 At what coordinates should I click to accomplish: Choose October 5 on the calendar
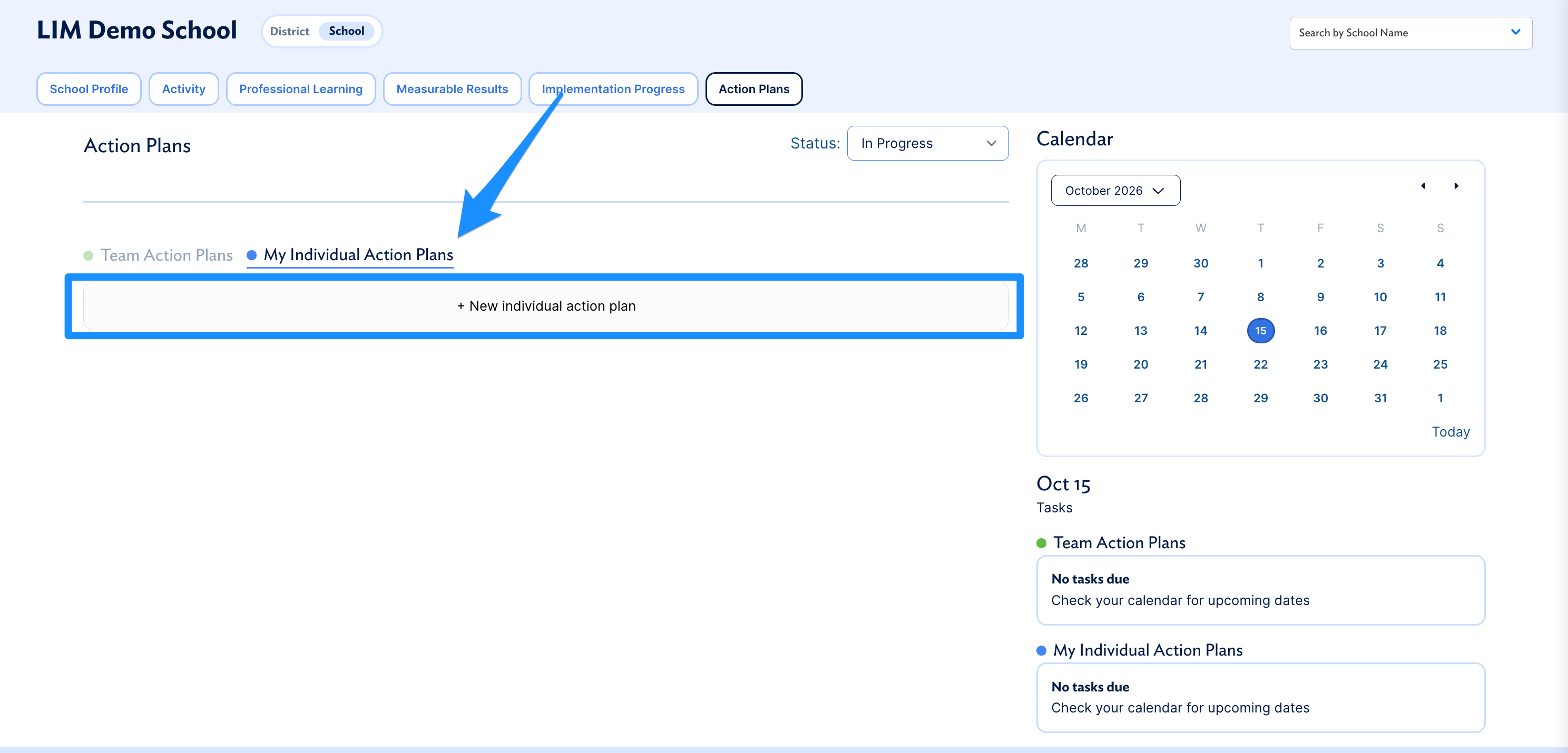click(1081, 297)
